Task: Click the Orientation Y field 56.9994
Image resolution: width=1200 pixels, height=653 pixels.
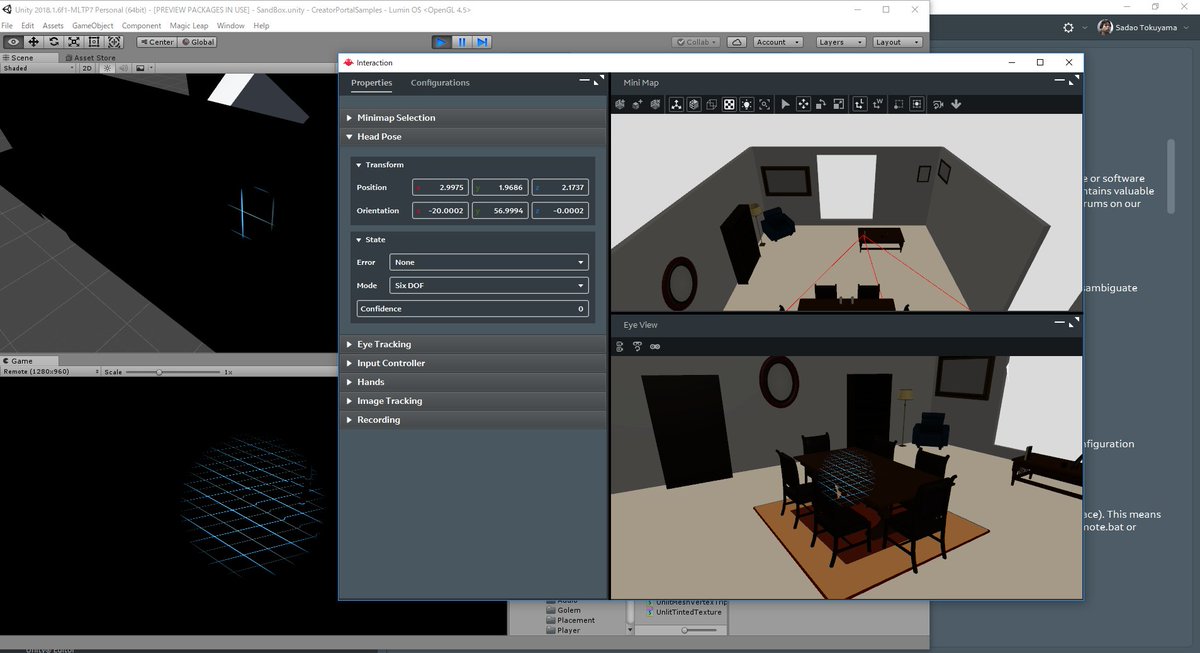Action: pyautogui.click(x=500, y=211)
